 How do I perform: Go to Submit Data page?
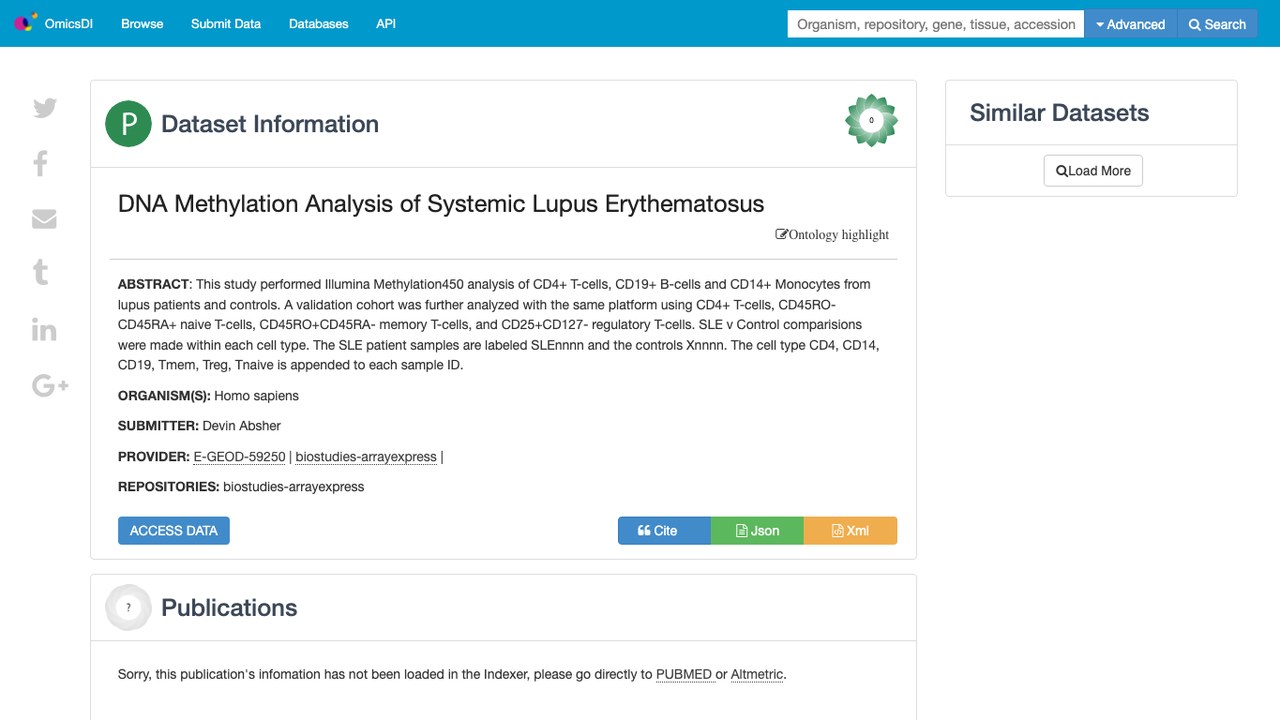click(226, 24)
